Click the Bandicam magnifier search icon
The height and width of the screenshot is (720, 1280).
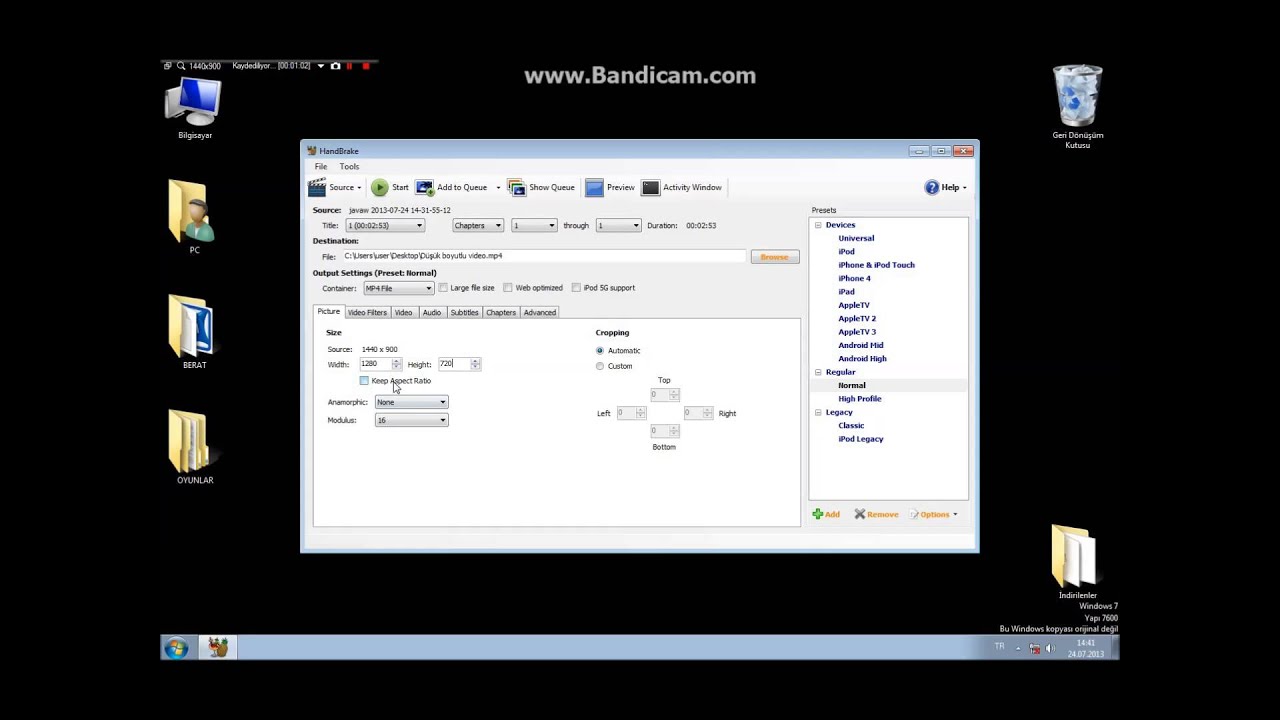(x=181, y=66)
